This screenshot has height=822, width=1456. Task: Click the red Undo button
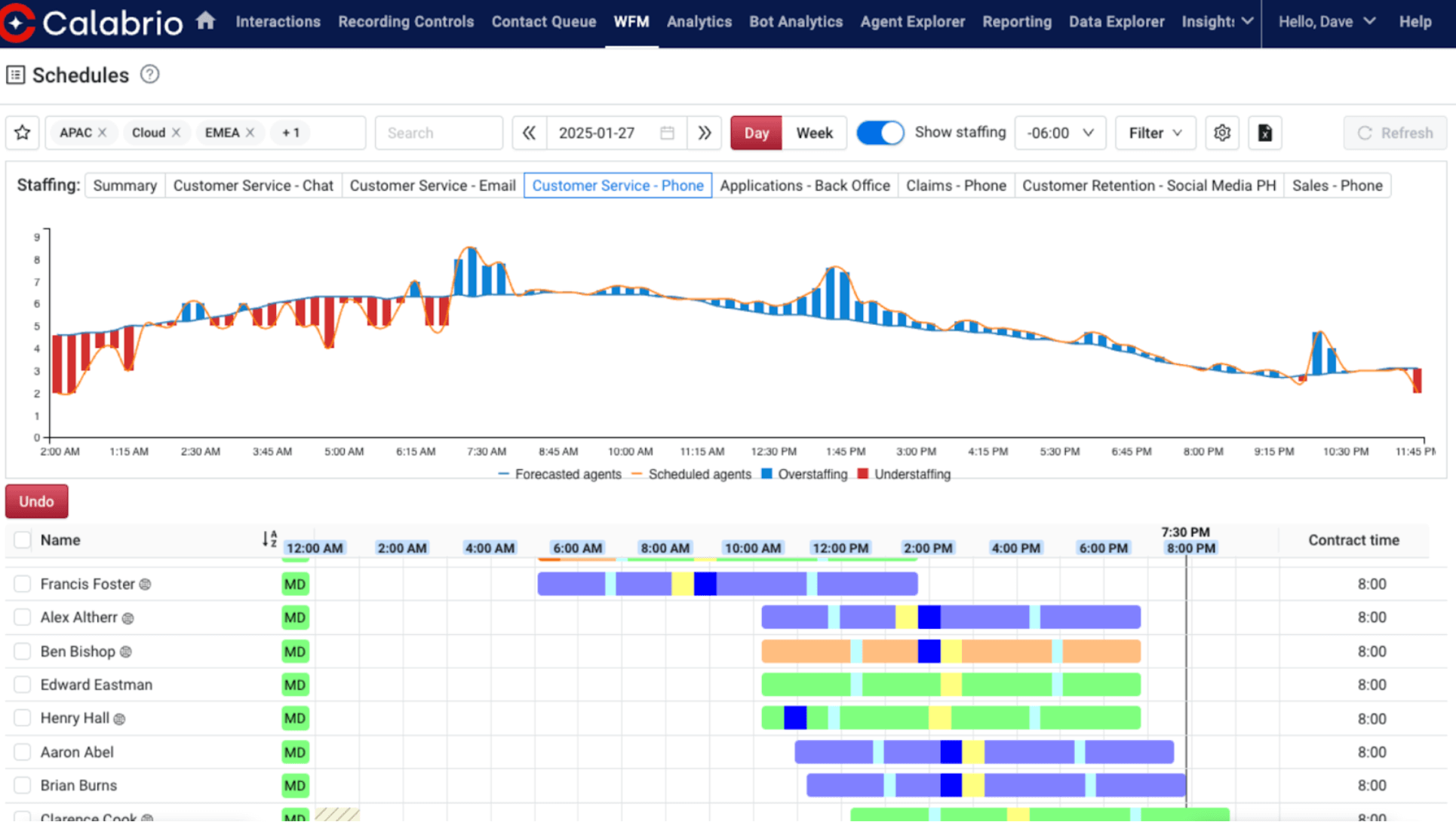tap(36, 501)
